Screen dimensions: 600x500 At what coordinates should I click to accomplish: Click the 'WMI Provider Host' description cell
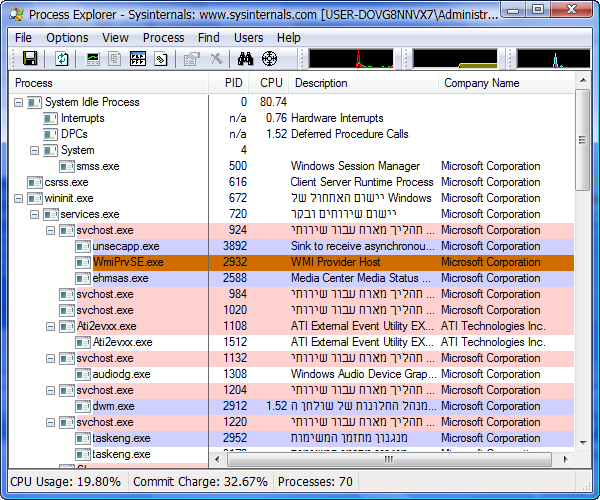(336, 262)
